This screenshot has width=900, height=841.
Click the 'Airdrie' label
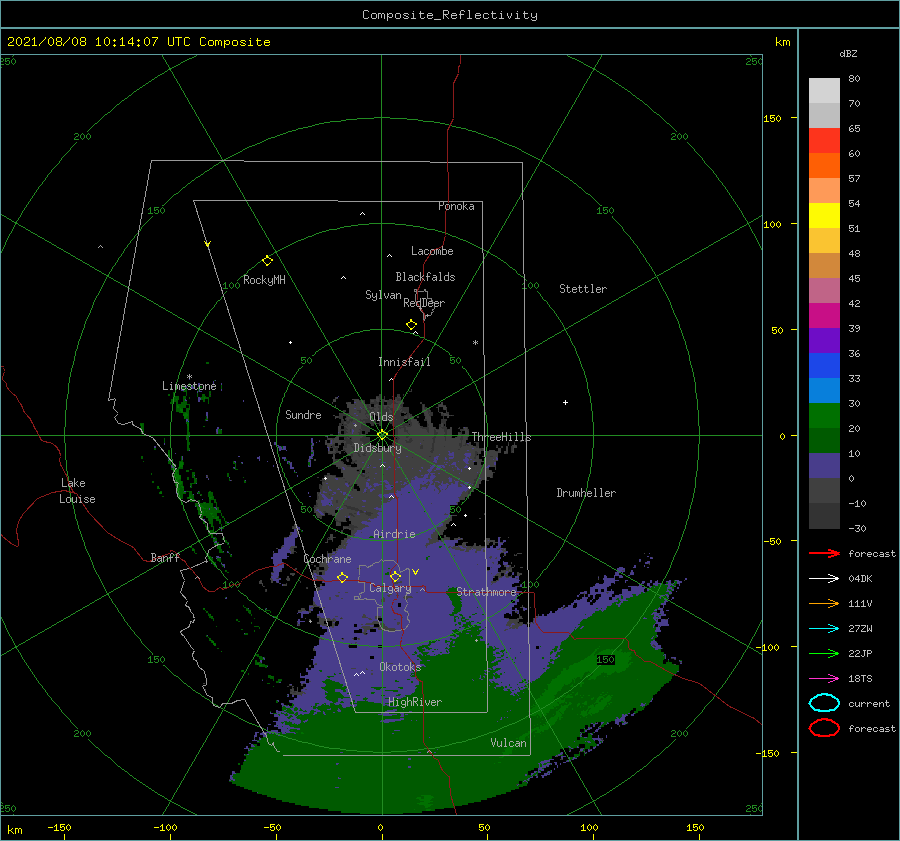click(x=394, y=534)
